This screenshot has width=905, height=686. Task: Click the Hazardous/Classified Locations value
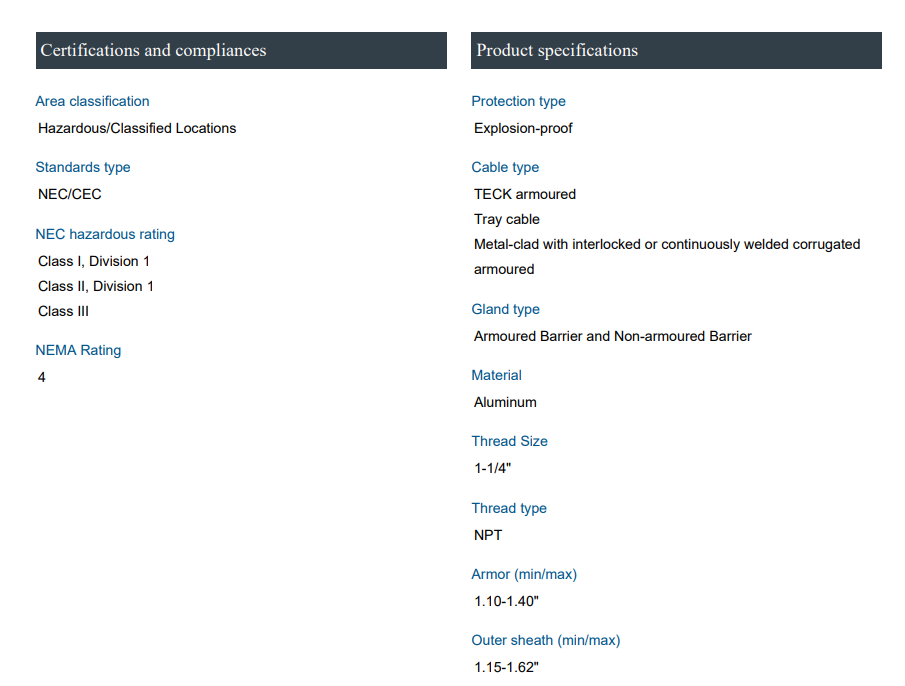coord(137,128)
